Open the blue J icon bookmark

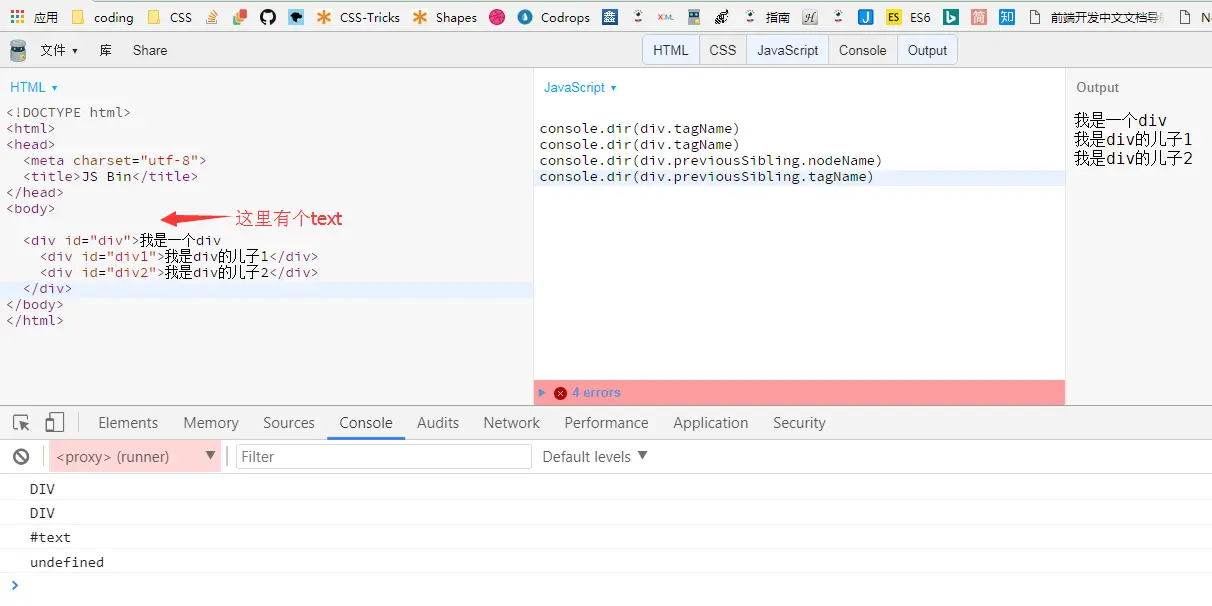click(866, 17)
